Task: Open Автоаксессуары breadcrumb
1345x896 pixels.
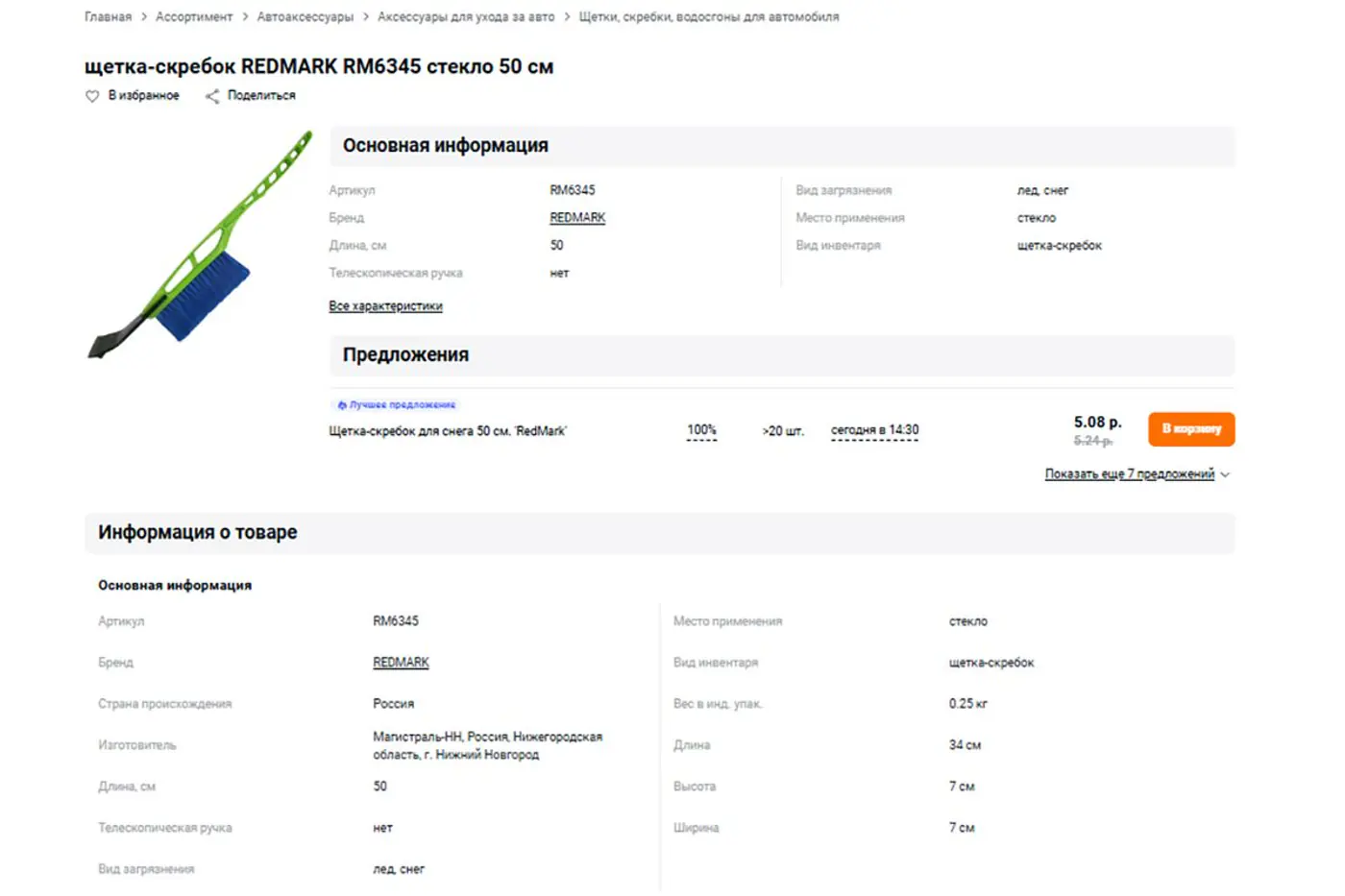Action: click(x=306, y=17)
